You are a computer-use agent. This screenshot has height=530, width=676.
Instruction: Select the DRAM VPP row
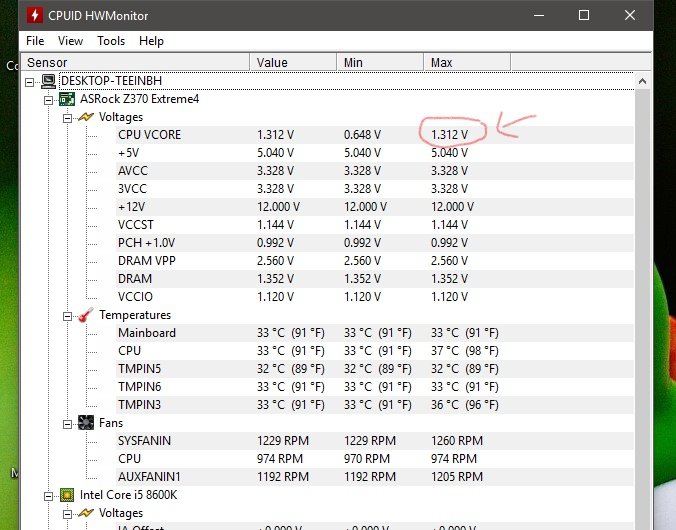pos(374,261)
